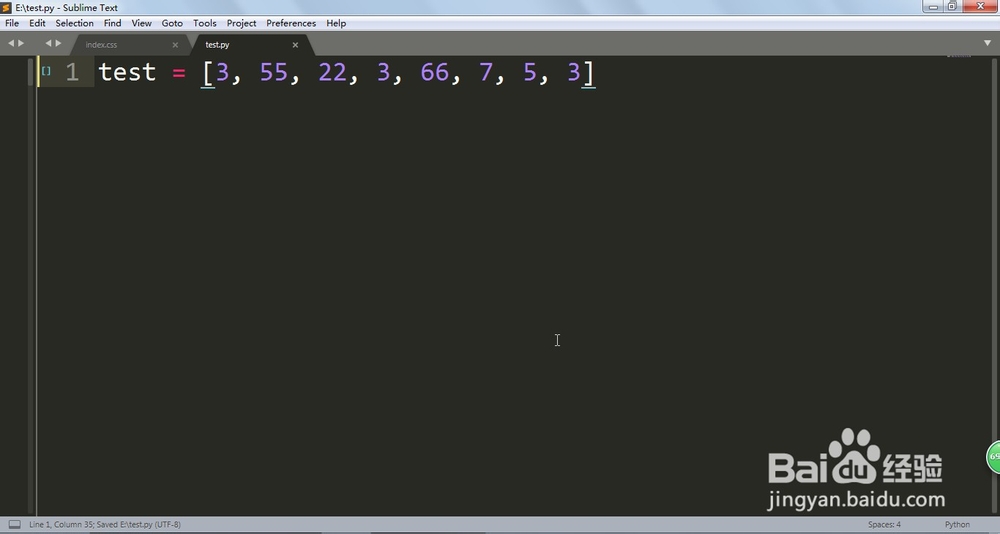Open the Preferences menu
This screenshot has height=534, width=1000.
tap(291, 23)
